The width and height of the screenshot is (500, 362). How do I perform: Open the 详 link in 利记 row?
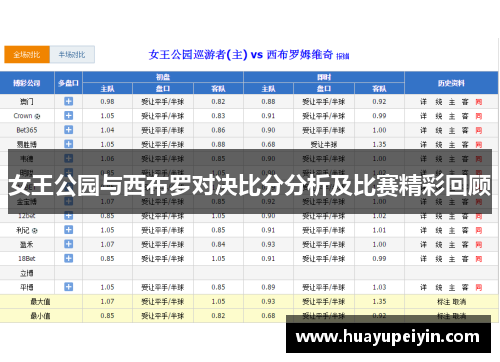[423, 230]
